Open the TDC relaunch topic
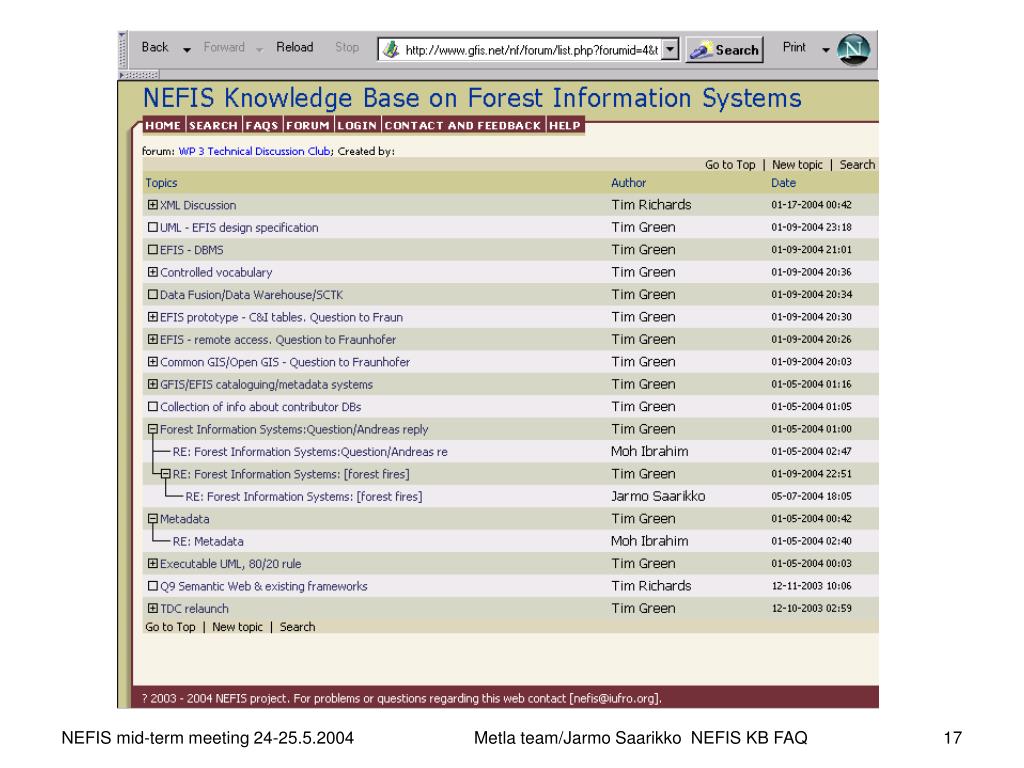Viewport: 1024px width, 768px height. (x=194, y=609)
